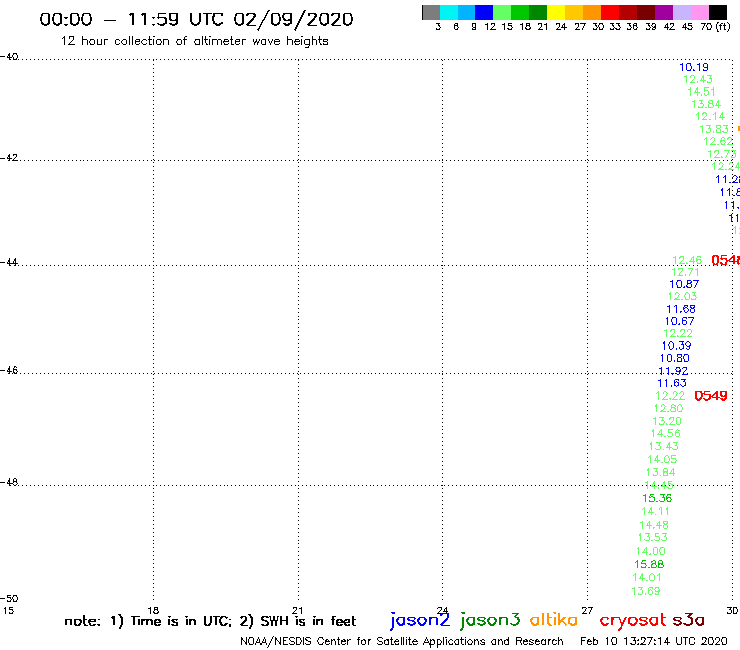
Task: Click the pink swatch in the color scale
Action: [699, 13]
